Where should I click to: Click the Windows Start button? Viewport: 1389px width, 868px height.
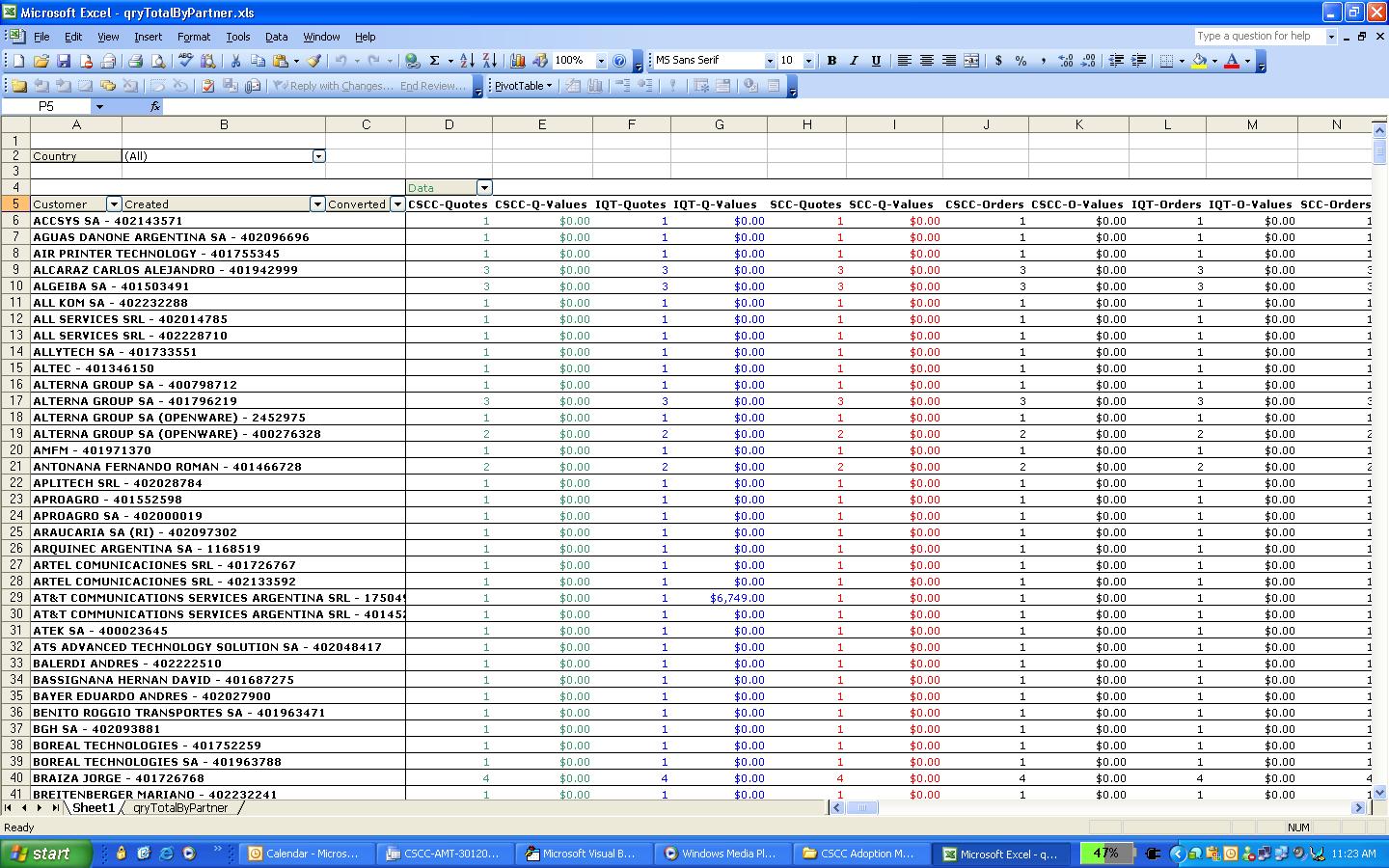[x=46, y=854]
